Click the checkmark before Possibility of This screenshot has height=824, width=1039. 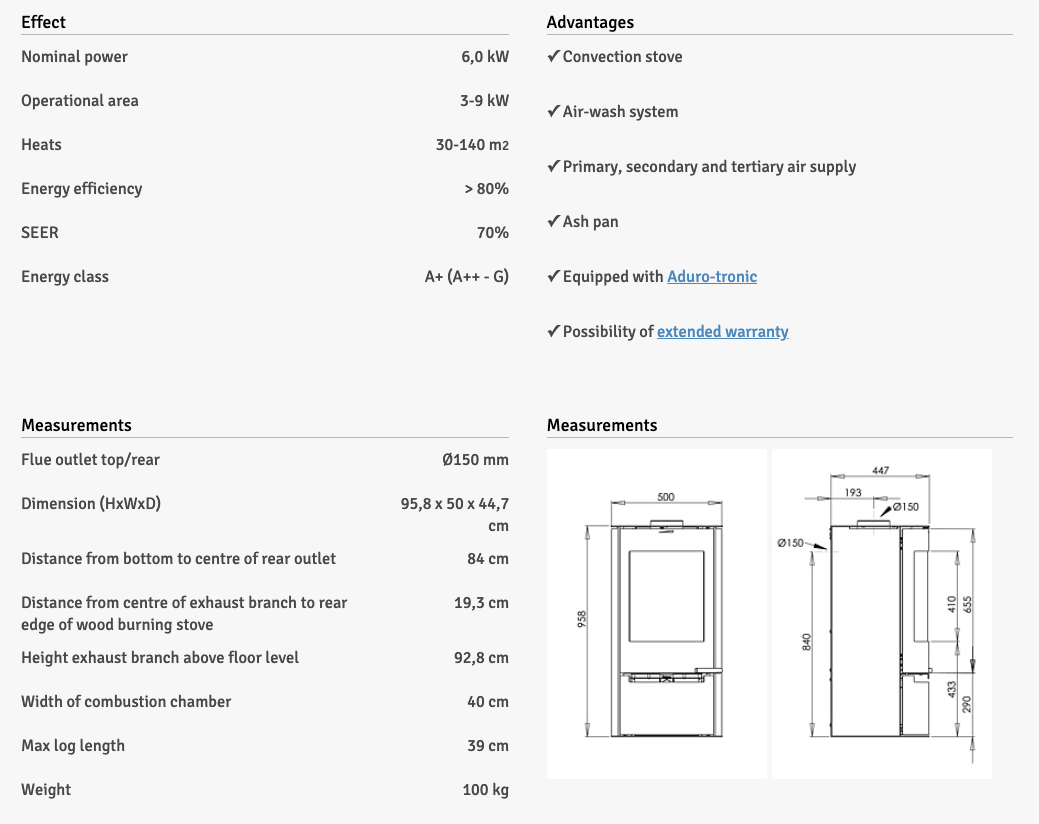(x=553, y=332)
